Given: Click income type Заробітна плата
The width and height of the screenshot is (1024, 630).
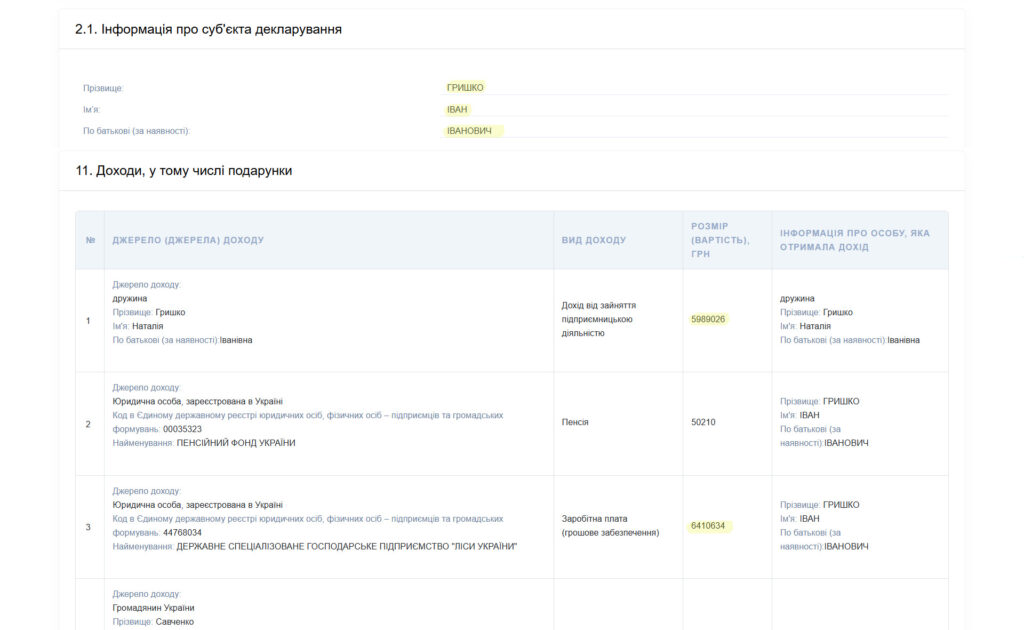Looking at the screenshot, I should (x=611, y=526).
